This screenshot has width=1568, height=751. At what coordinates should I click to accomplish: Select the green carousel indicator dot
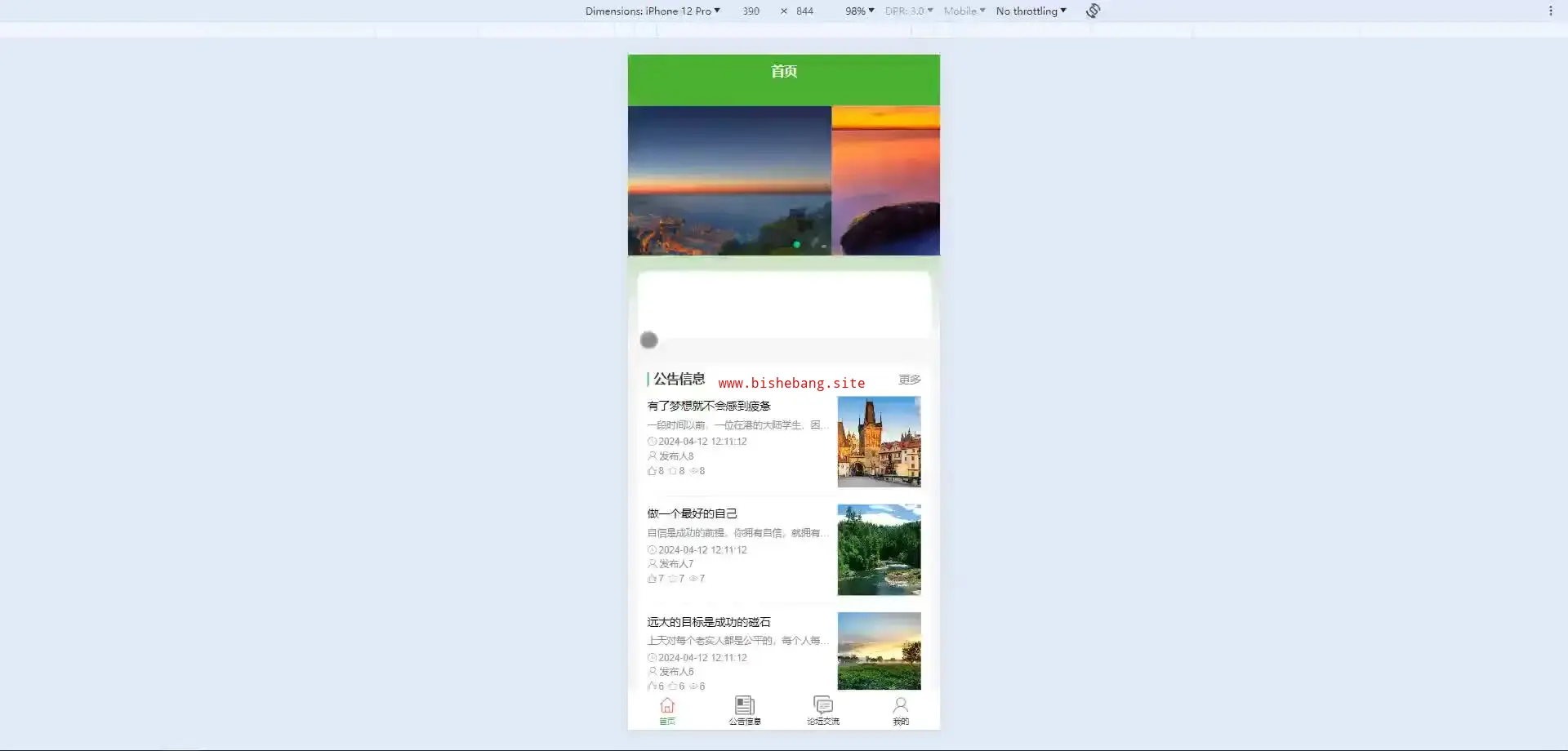(x=796, y=244)
